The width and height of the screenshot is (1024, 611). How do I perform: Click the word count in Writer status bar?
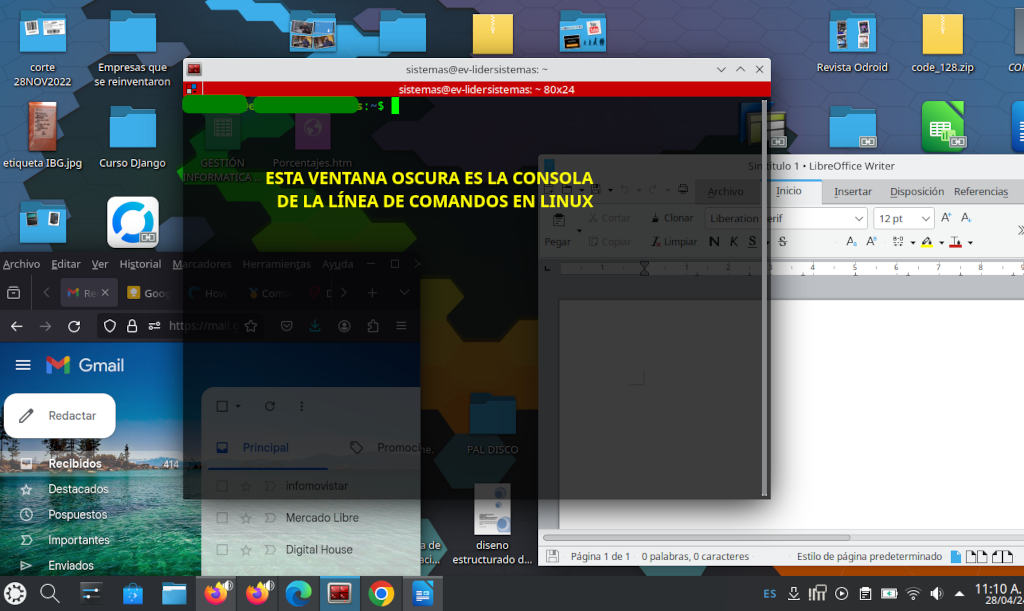695,556
